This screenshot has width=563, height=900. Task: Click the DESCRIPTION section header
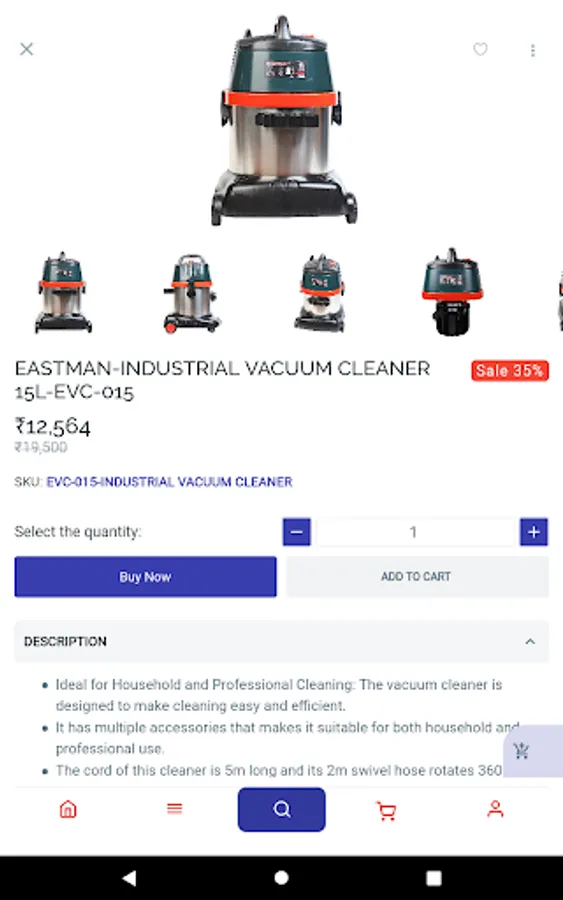pos(281,642)
